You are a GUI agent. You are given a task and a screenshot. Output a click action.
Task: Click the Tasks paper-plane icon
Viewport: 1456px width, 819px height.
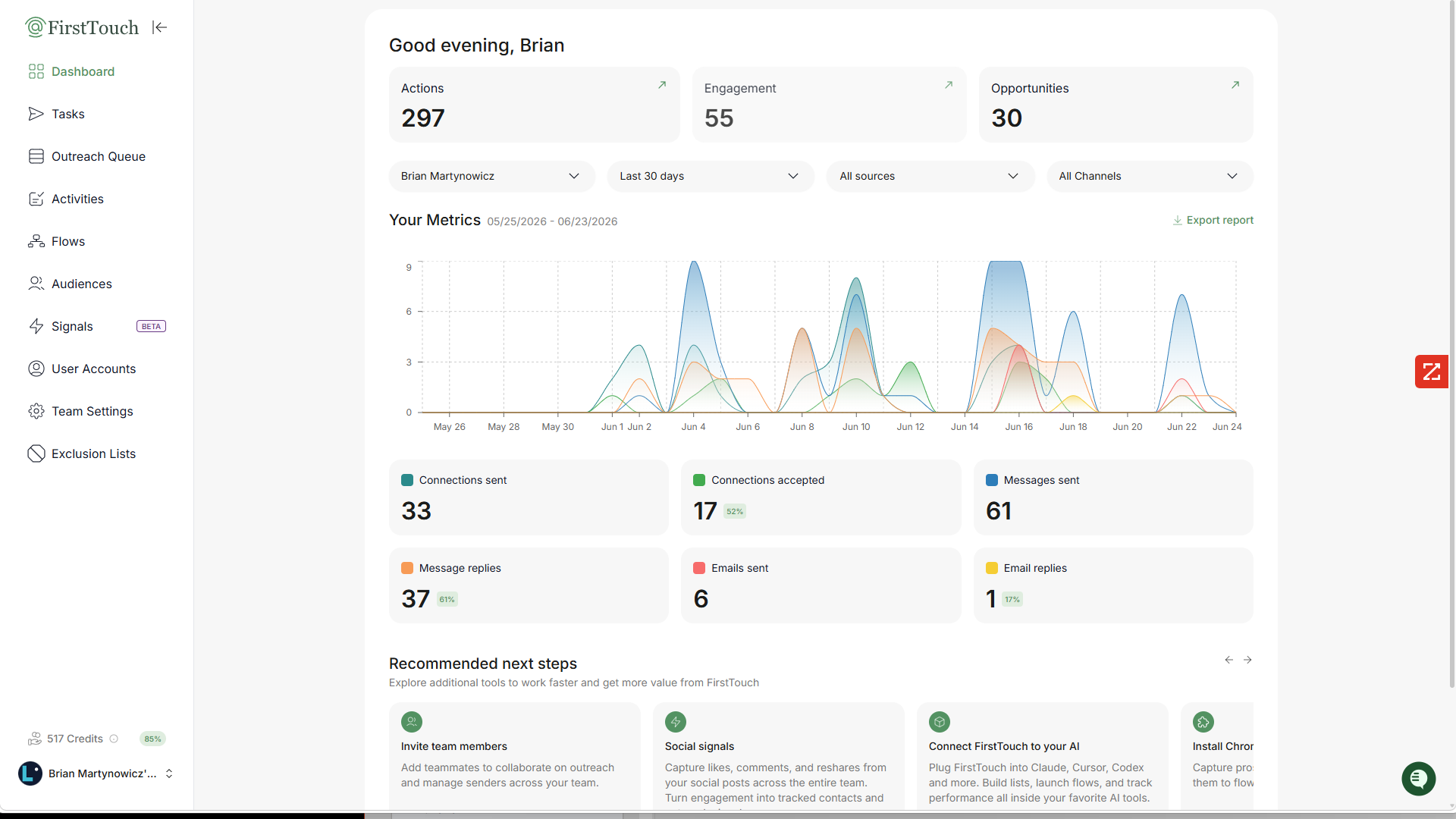[36, 114]
